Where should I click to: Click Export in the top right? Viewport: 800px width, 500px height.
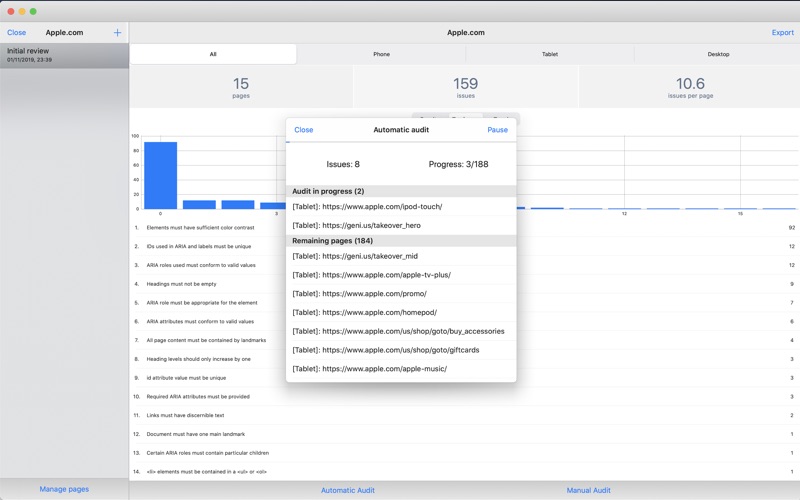pyautogui.click(x=783, y=33)
